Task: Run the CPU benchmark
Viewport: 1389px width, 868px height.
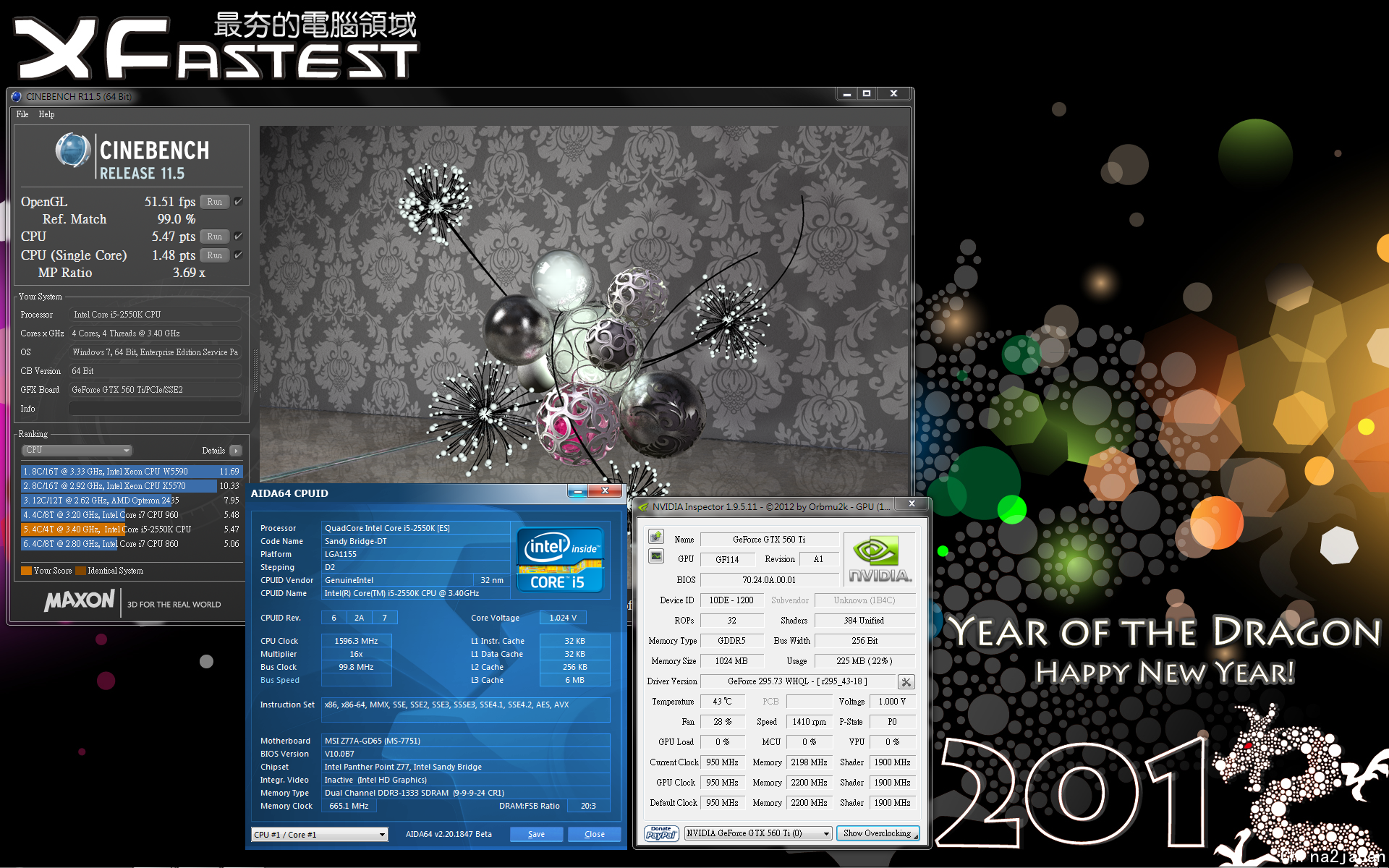Action: point(215,237)
